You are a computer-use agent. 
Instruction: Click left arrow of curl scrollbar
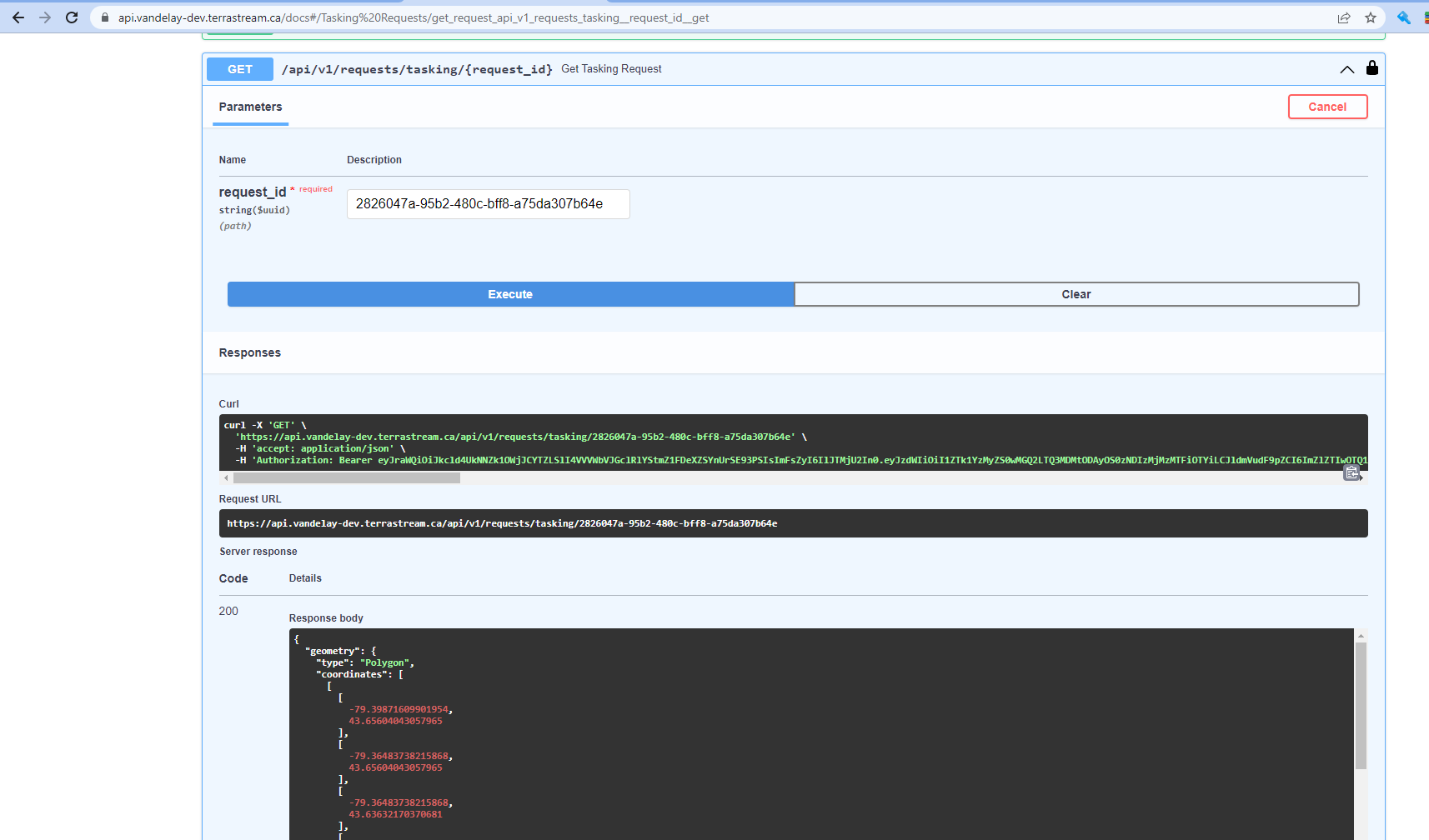click(x=226, y=478)
